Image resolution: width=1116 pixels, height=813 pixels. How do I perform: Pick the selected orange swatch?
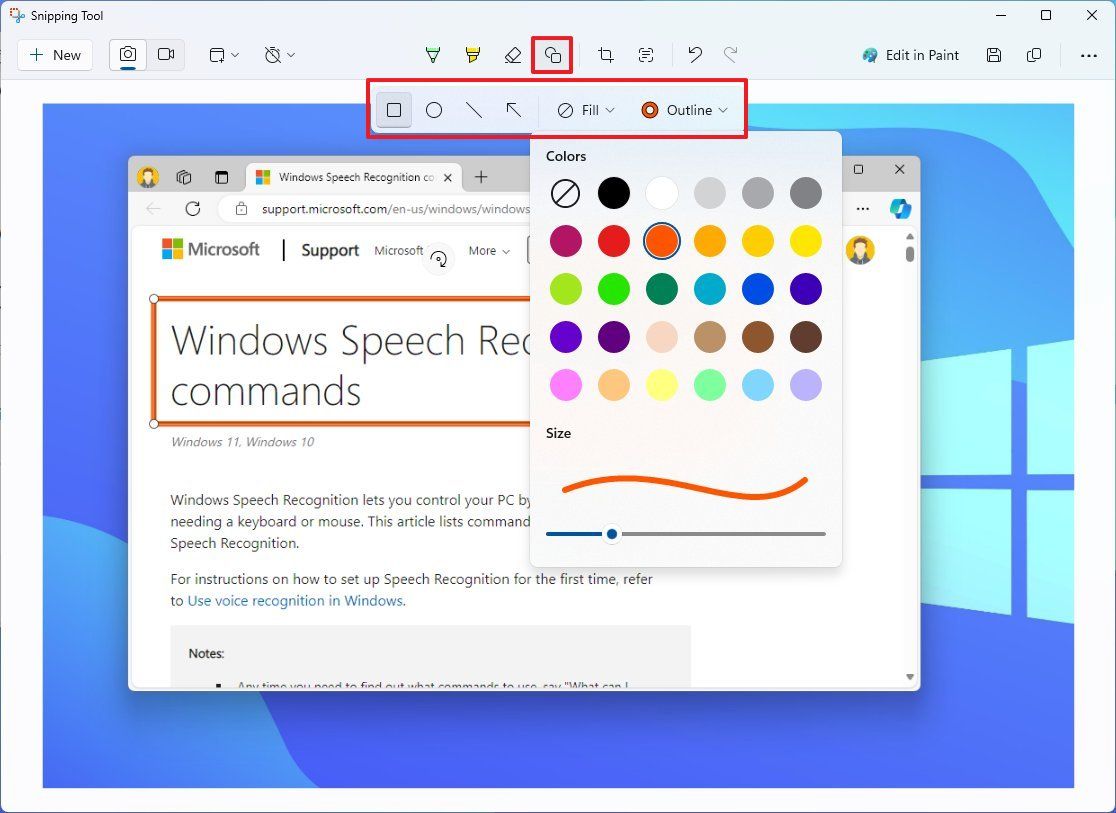[662, 241]
